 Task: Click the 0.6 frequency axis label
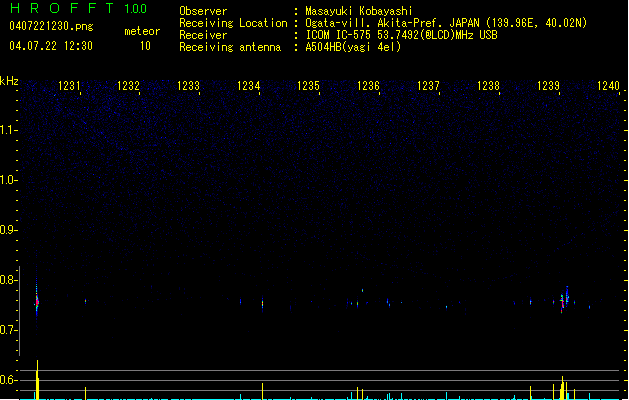point(8,380)
